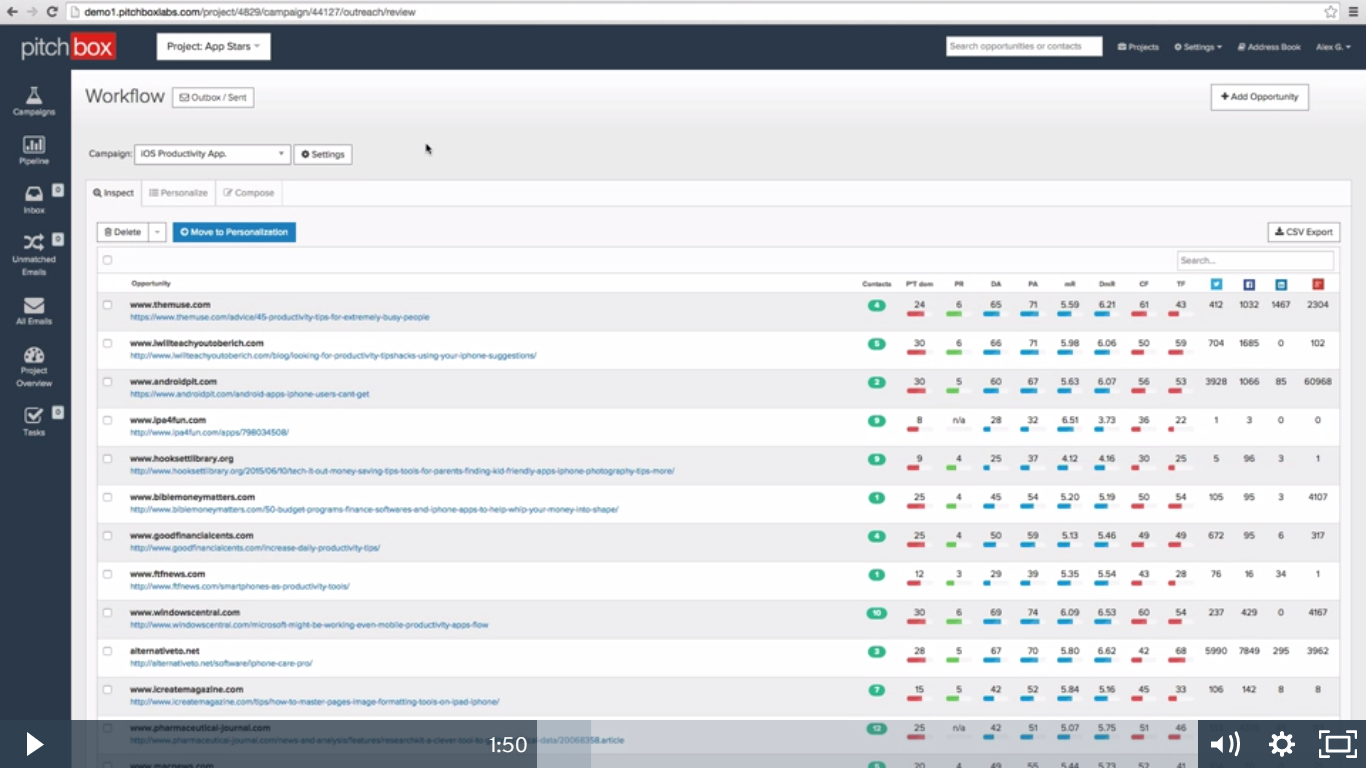
Task: Select www.icreatemagazine.com opportunity name
Action: click(186, 690)
